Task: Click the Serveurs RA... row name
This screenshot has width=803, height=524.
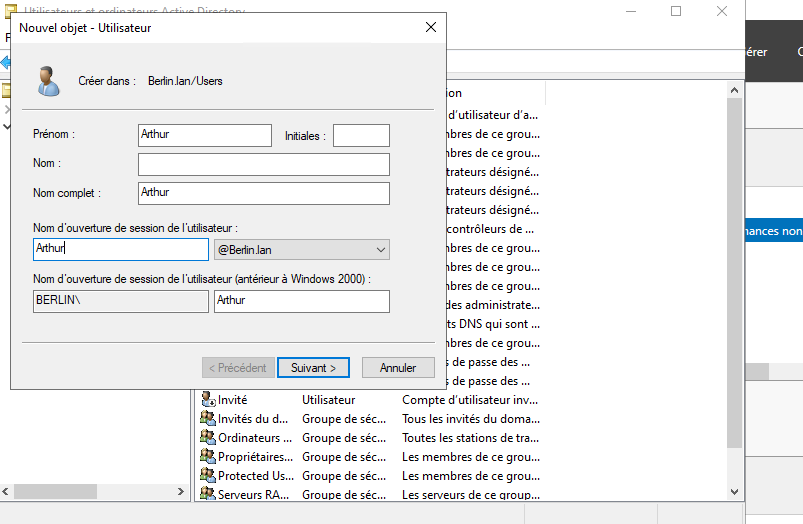Action: pyautogui.click(x=253, y=494)
